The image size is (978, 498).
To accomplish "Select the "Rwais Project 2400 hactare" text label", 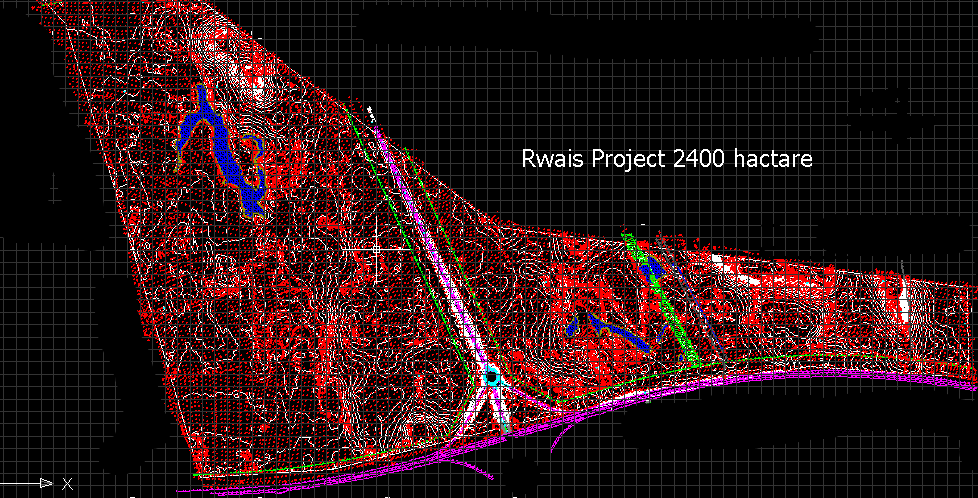I will tap(667, 158).
